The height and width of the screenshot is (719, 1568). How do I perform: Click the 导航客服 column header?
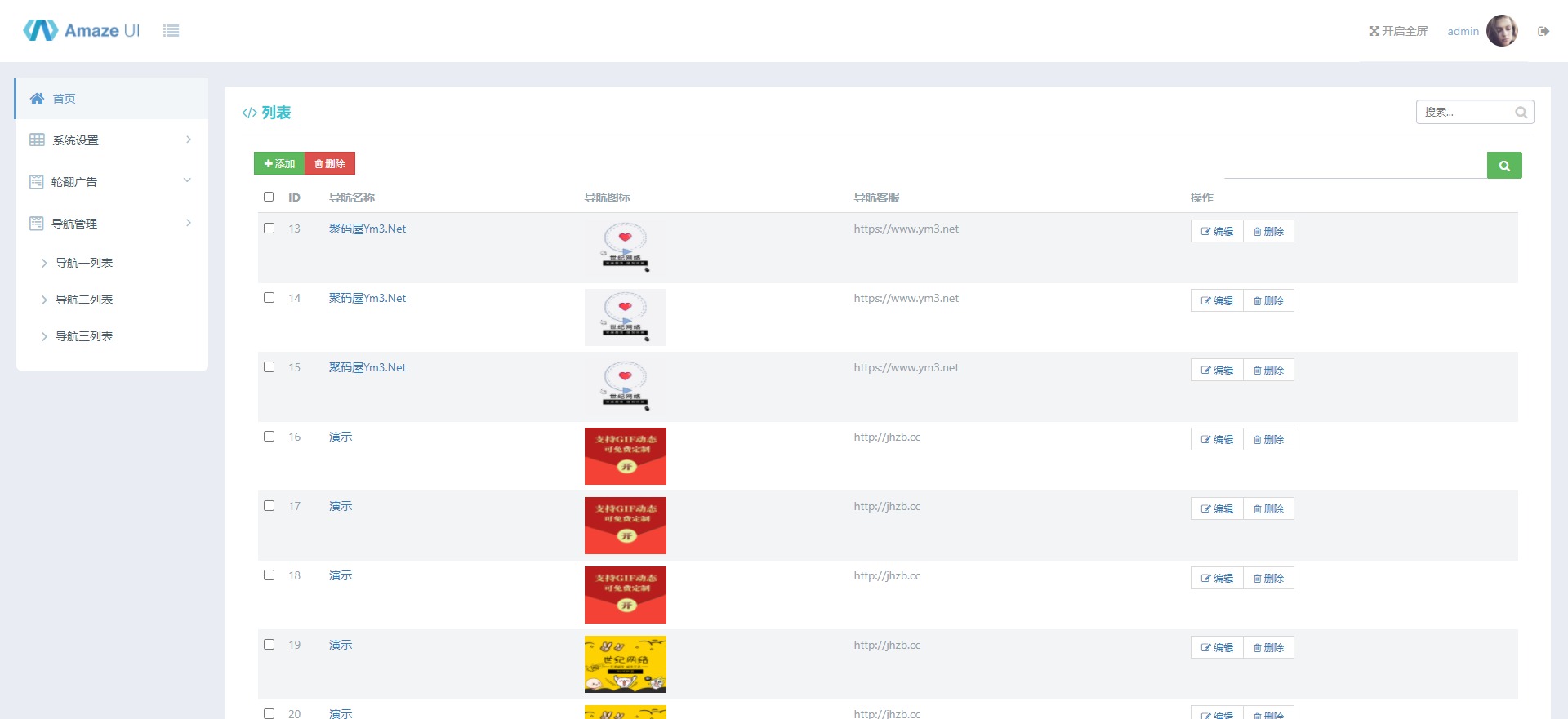tap(877, 198)
